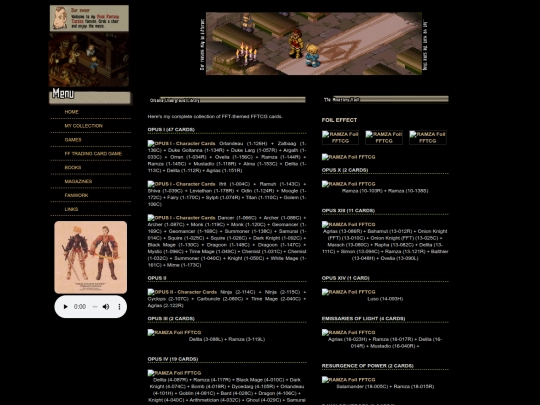Open RAMZA Foil image under OPUS XIII
The image size is (540, 405).
point(349,225)
